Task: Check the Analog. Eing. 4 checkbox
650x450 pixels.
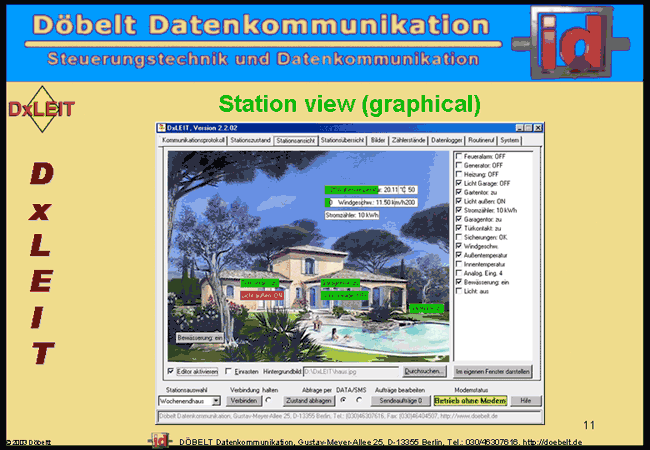Action: pos(459,273)
